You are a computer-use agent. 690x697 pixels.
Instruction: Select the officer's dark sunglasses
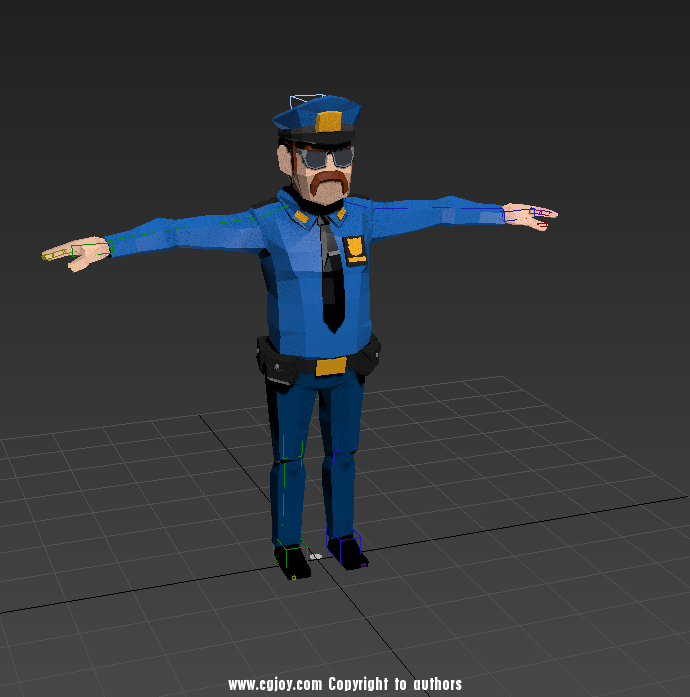pyautogui.click(x=328, y=157)
